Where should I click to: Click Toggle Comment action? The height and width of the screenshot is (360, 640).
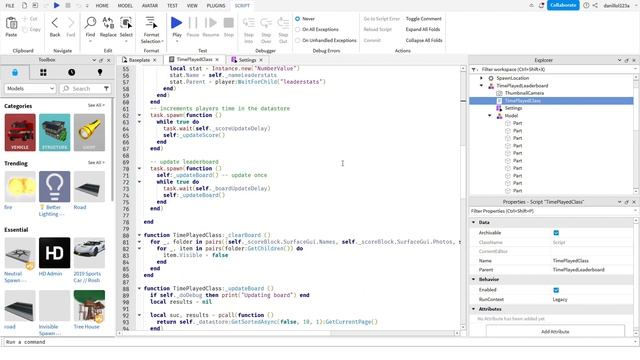coord(423,19)
